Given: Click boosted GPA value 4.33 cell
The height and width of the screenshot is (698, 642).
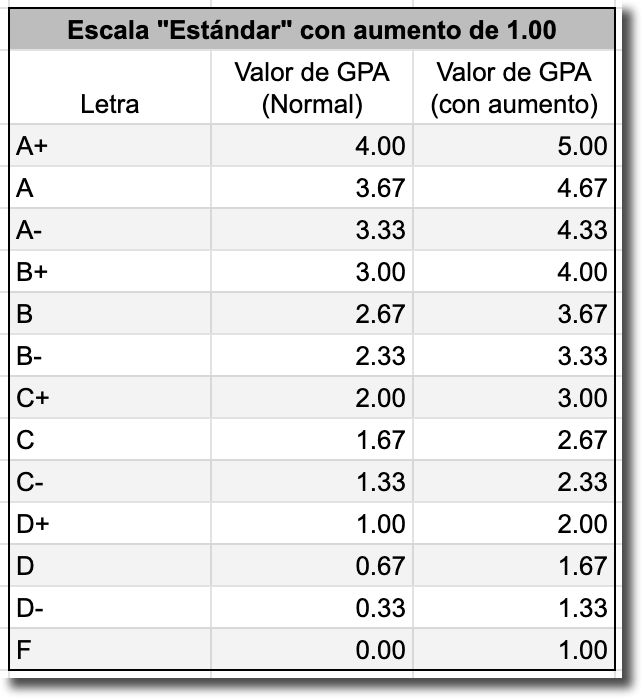Looking at the screenshot, I should click(514, 230).
